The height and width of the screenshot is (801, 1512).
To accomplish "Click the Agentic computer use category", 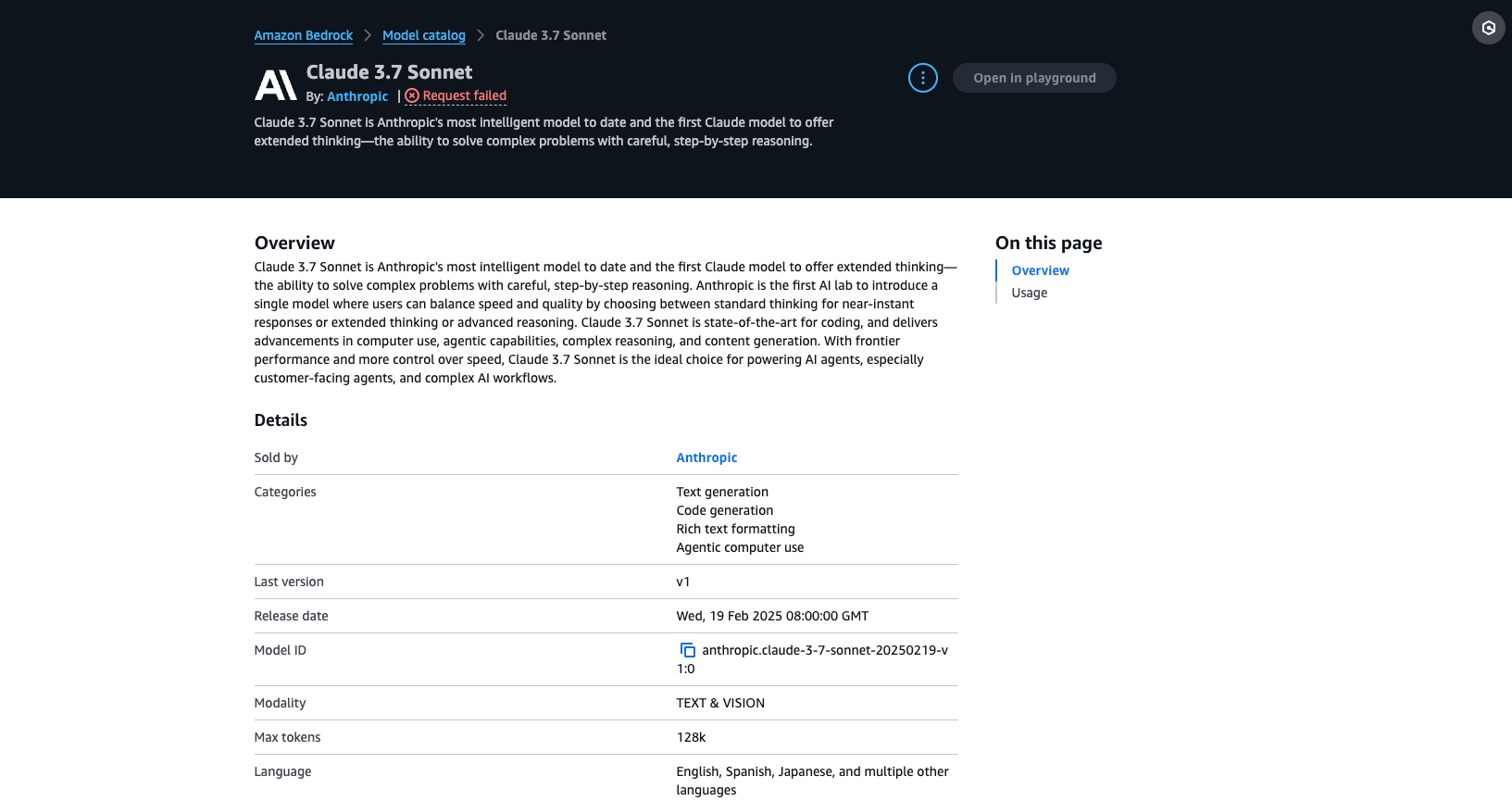I will [740, 547].
